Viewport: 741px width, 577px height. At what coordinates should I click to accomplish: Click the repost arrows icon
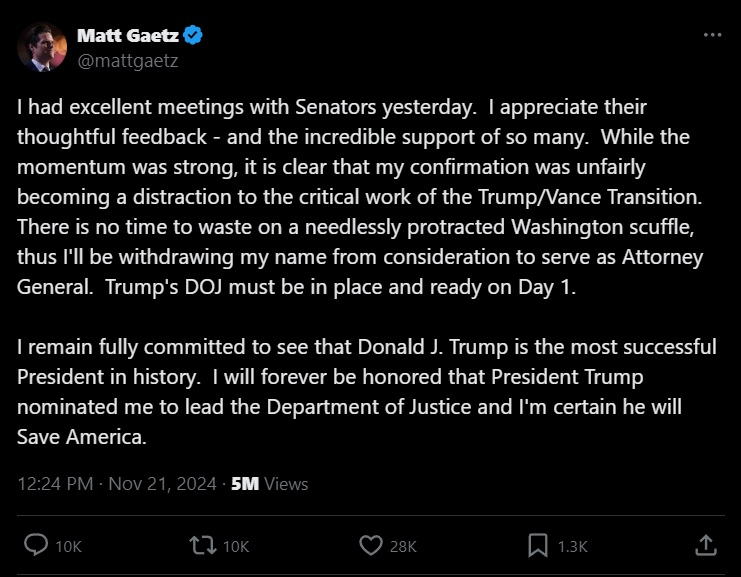(x=203, y=545)
